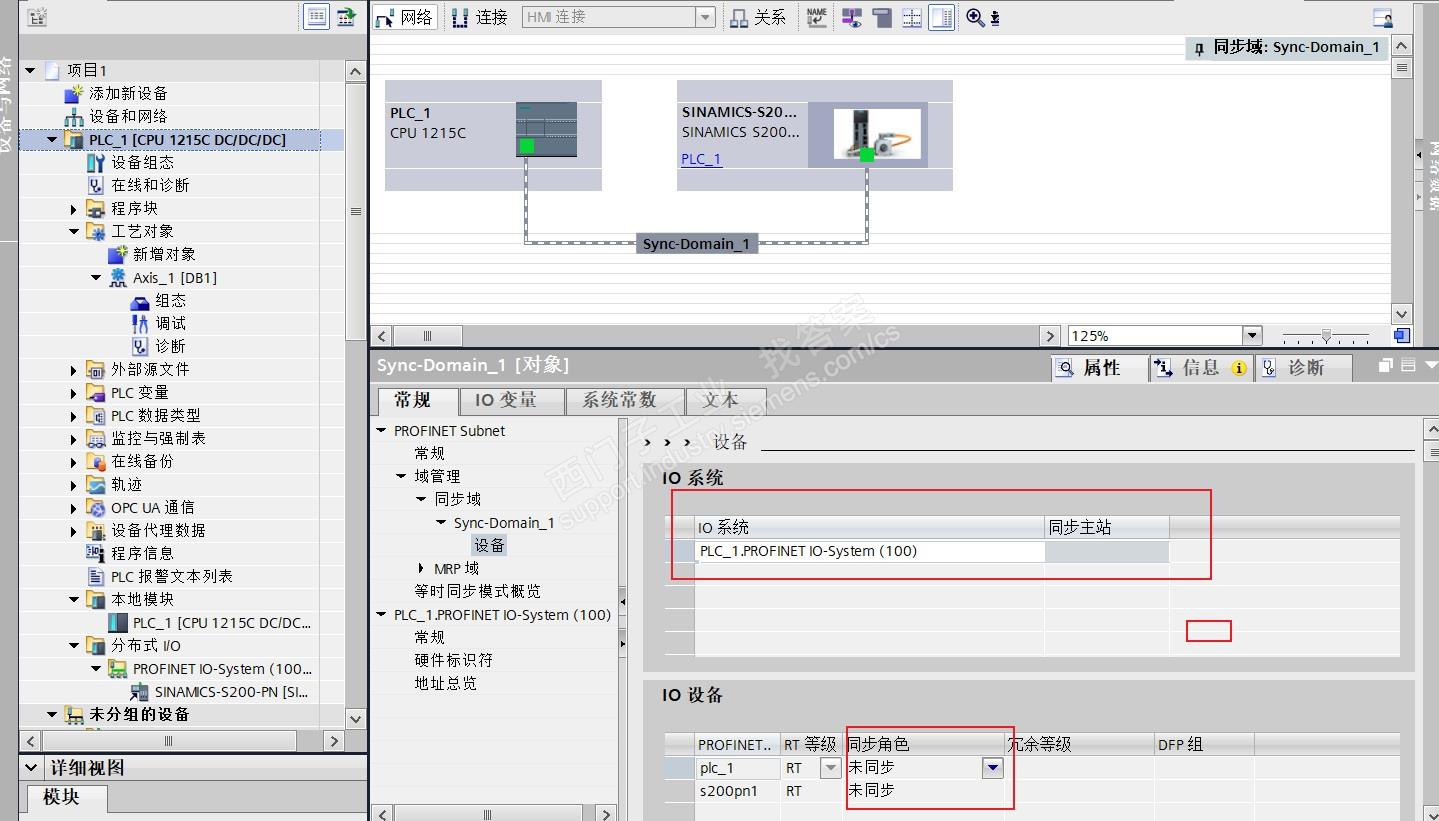The height and width of the screenshot is (821, 1439).
Task: Click the 连接 connections toolbar button
Action: 479,17
